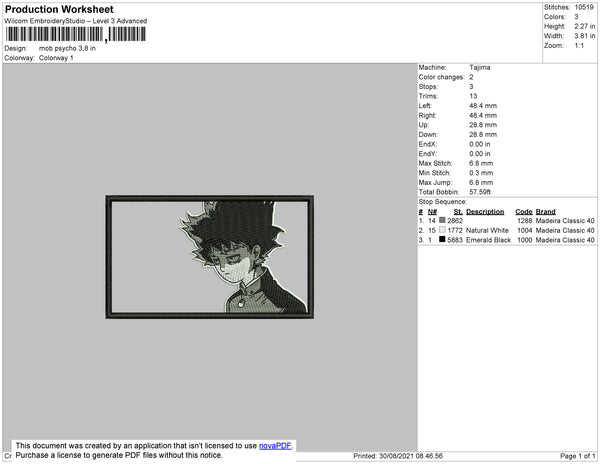Click the Purchase a license notice line
The height and width of the screenshot is (464, 600).
119,455
